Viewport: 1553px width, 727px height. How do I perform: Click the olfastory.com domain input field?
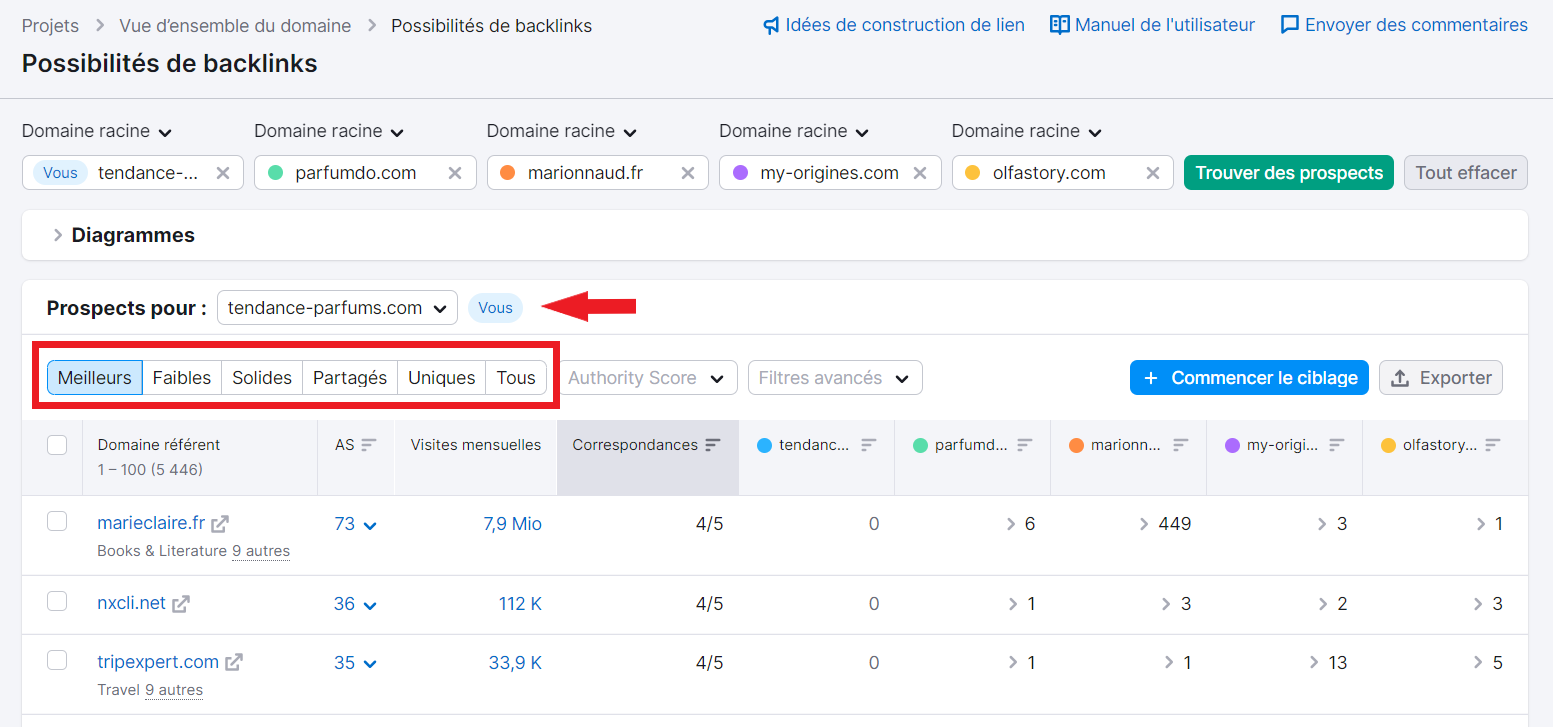click(x=1063, y=173)
